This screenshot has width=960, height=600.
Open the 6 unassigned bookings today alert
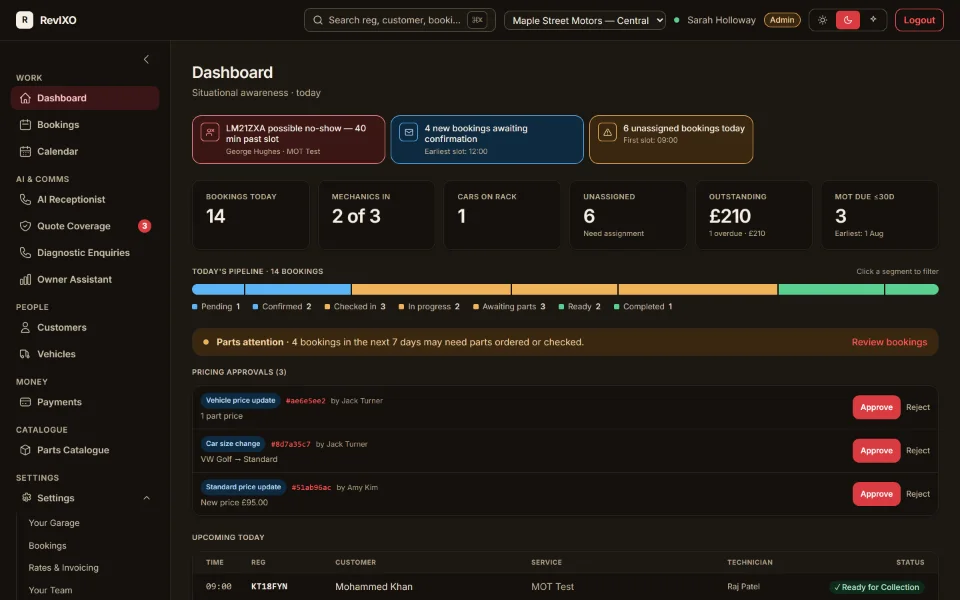(671, 140)
